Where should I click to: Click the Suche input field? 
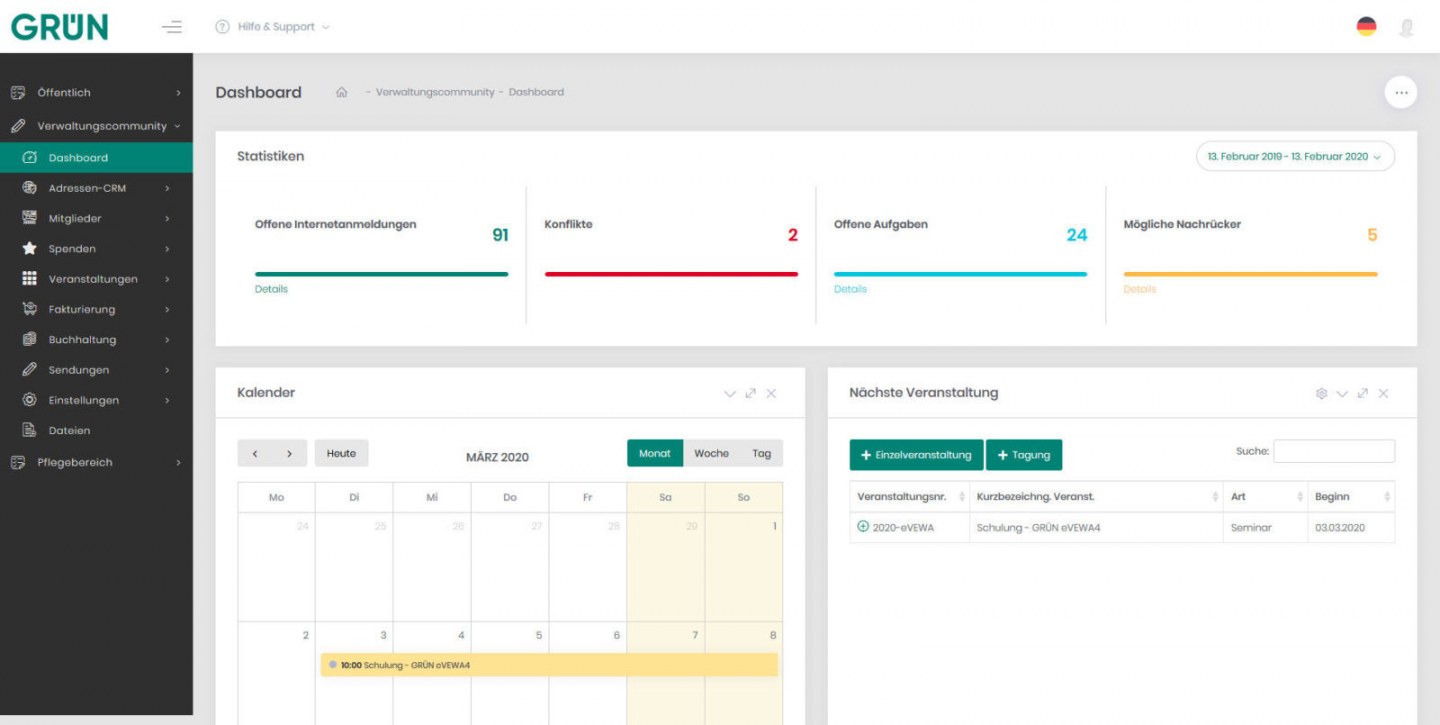[1334, 451]
